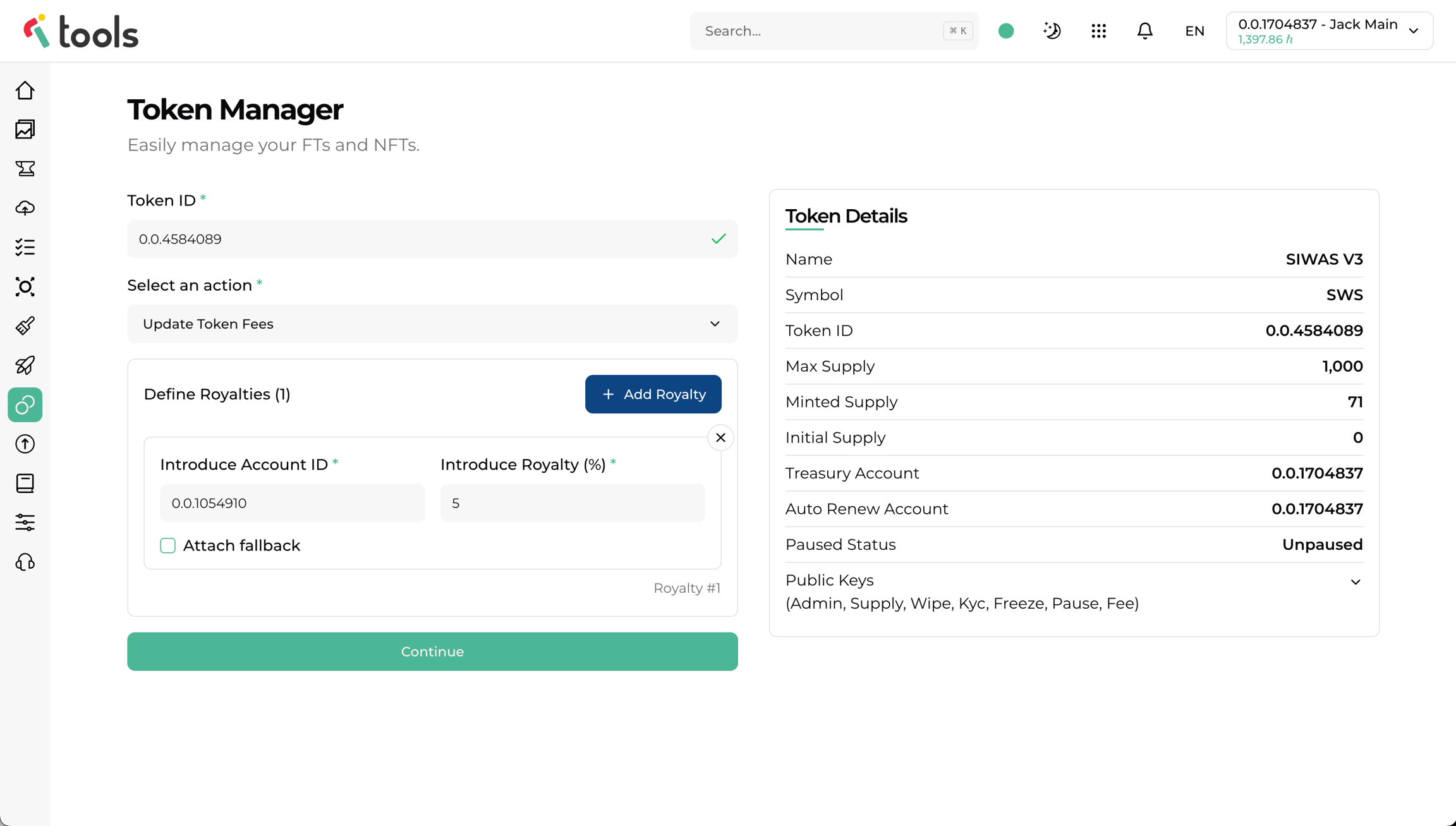Expand the Public Keys section

[1355, 582]
